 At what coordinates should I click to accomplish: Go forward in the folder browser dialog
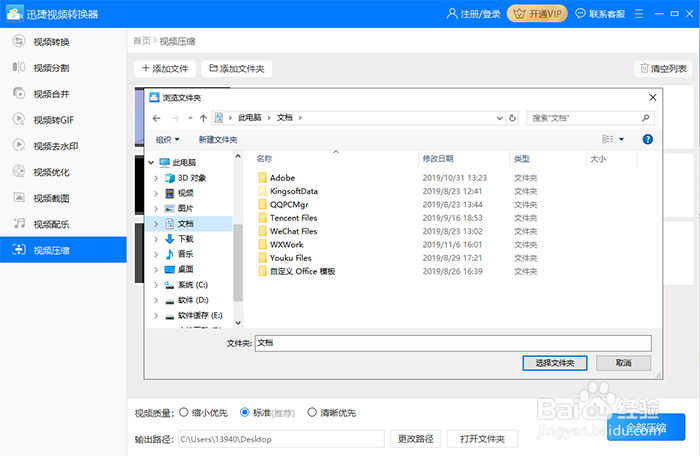[x=175, y=118]
